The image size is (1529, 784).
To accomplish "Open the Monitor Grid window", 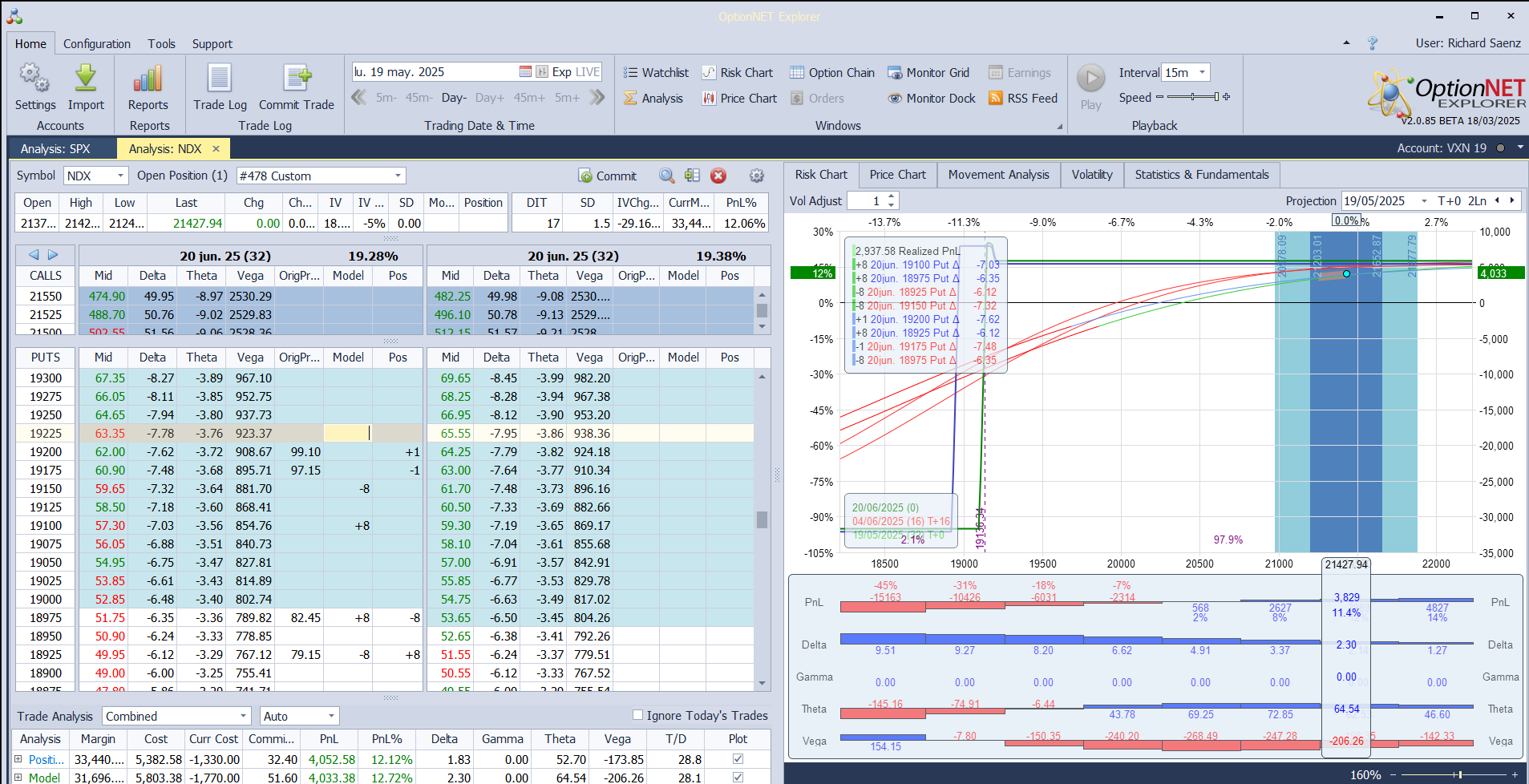I will coord(928,73).
